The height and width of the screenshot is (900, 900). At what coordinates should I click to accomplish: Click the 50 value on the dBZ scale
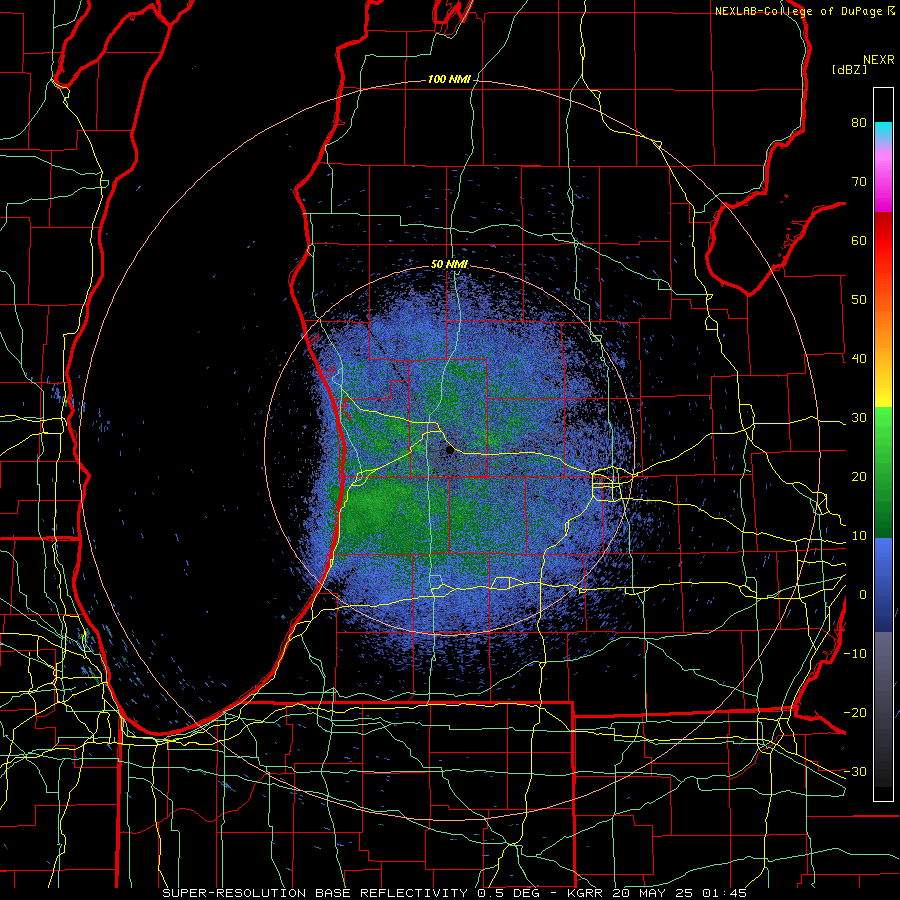pos(859,300)
